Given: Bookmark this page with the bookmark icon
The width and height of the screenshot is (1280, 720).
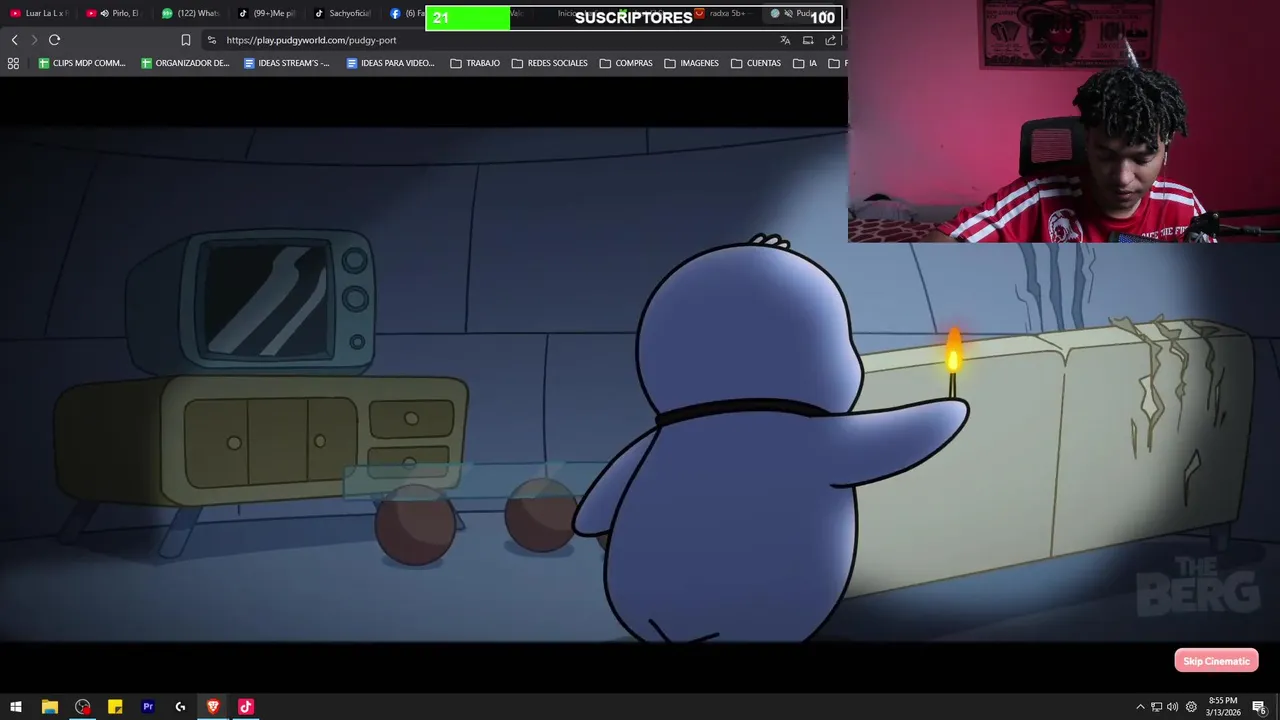Looking at the screenshot, I should (x=185, y=40).
